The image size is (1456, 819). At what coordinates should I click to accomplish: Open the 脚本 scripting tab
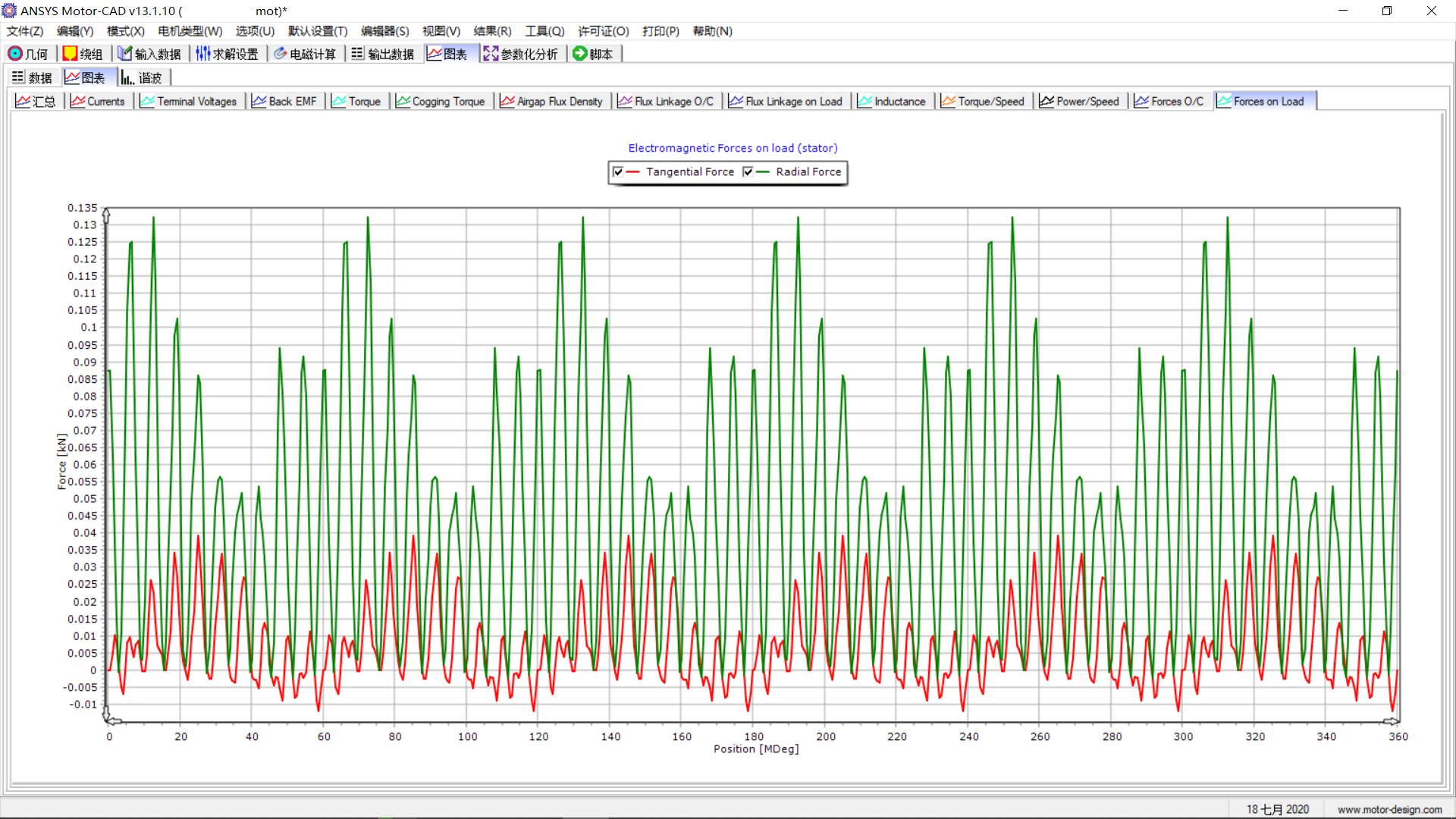594,54
